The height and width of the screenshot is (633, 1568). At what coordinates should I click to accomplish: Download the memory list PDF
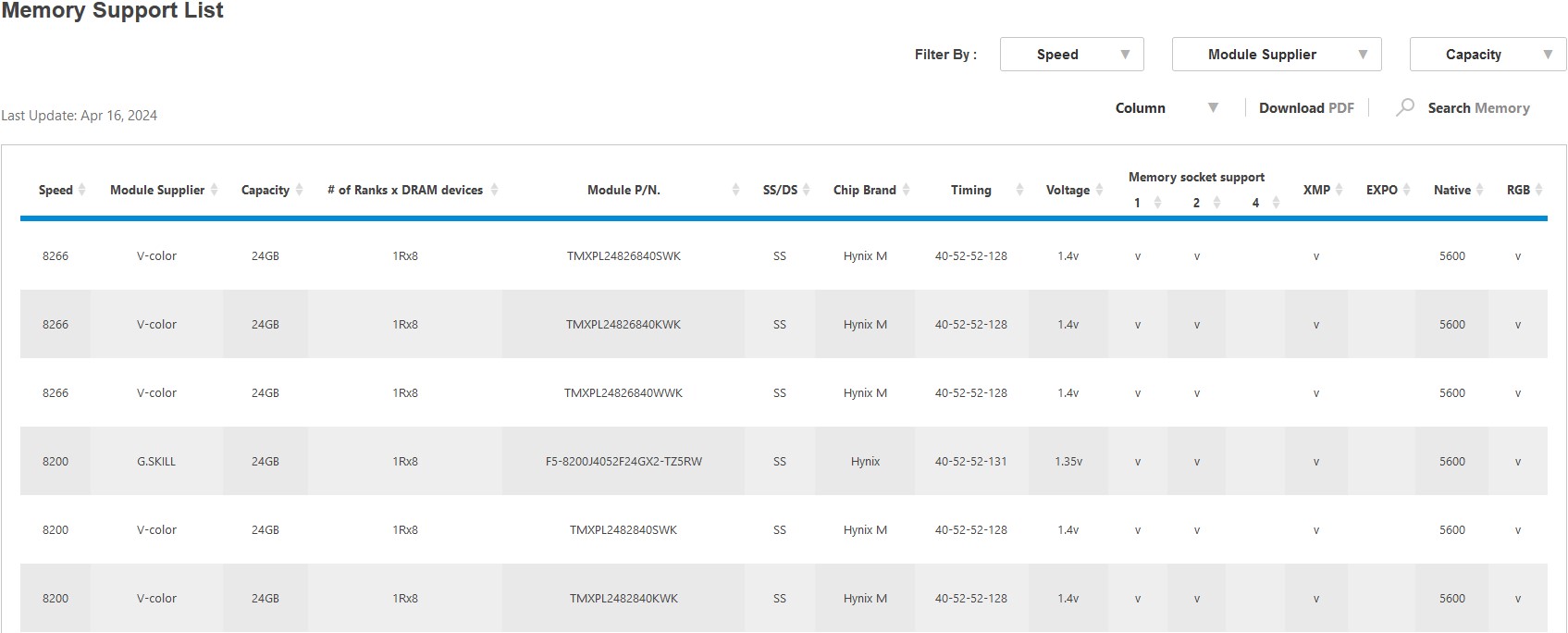[x=1305, y=108]
